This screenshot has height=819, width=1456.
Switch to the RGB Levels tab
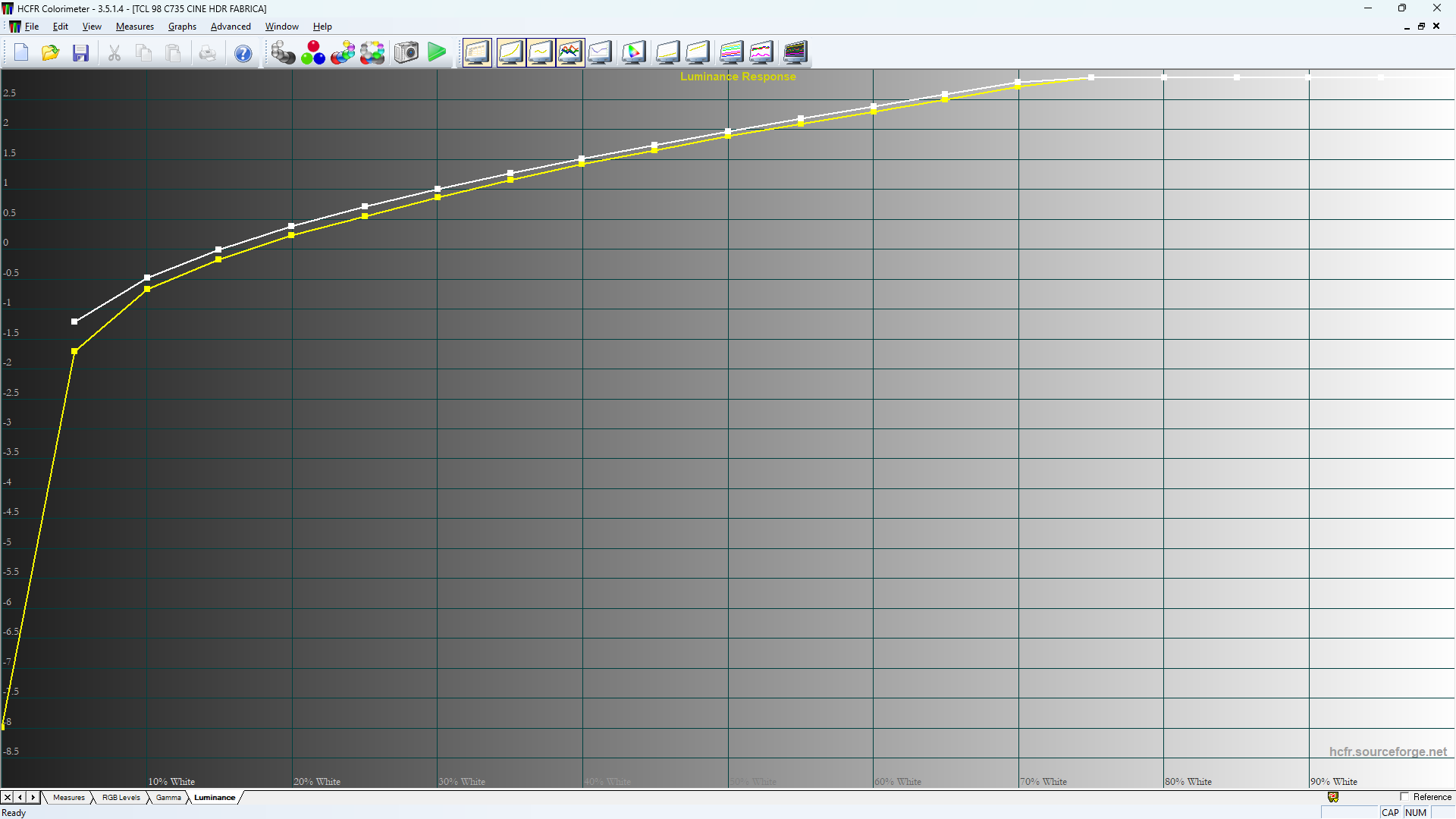click(121, 798)
